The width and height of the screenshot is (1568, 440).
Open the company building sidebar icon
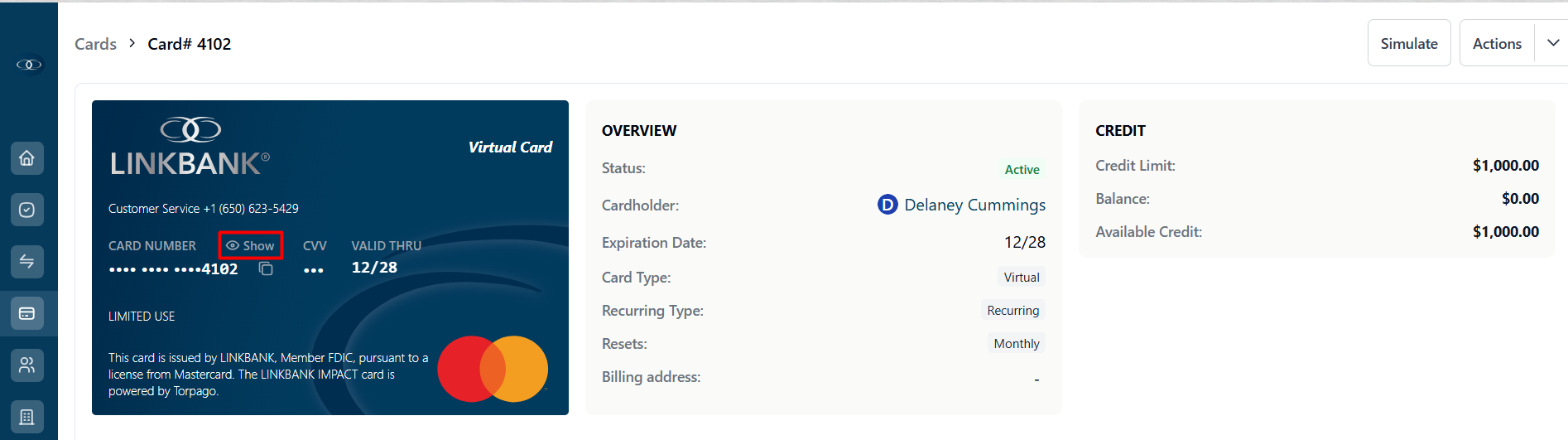pyautogui.click(x=26, y=417)
